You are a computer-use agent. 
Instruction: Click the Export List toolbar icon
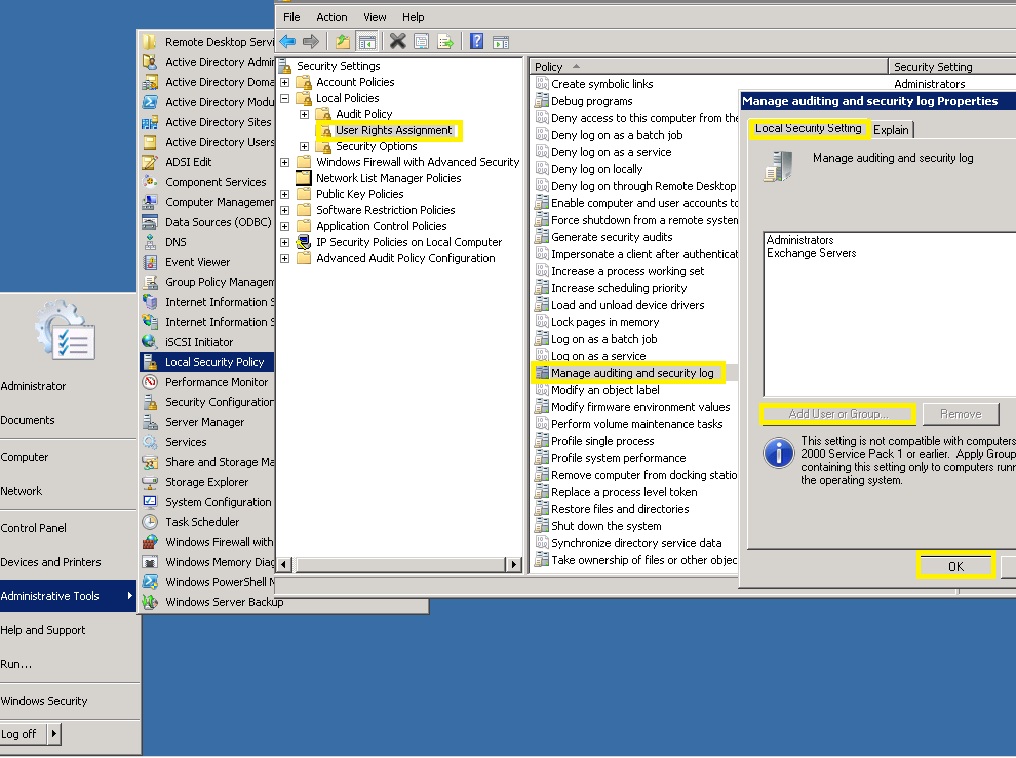coord(445,41)
